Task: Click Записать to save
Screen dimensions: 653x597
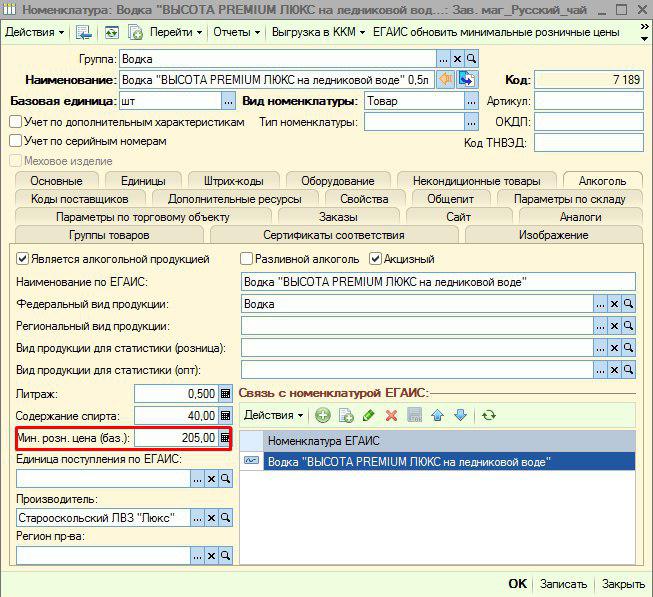Action: (563, 584)
